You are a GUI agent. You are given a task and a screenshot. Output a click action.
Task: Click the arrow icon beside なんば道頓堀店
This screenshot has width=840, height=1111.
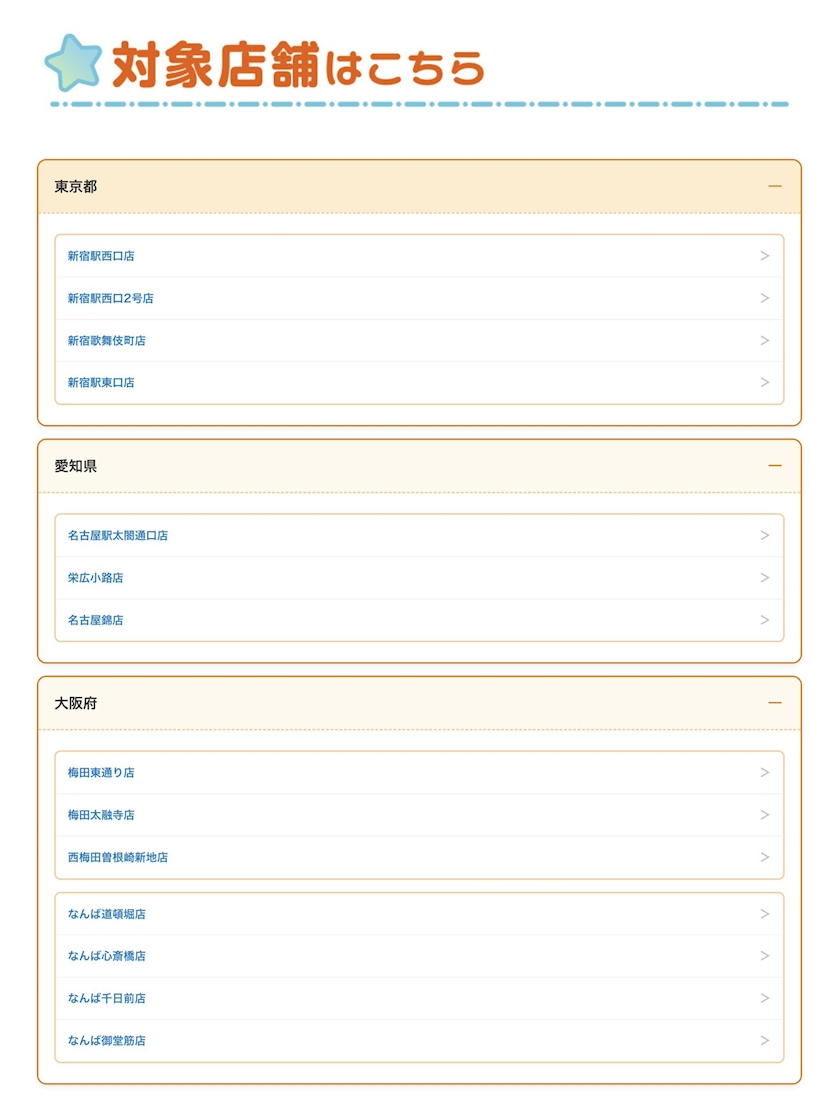pyautogui.click(x=765, y=914)
